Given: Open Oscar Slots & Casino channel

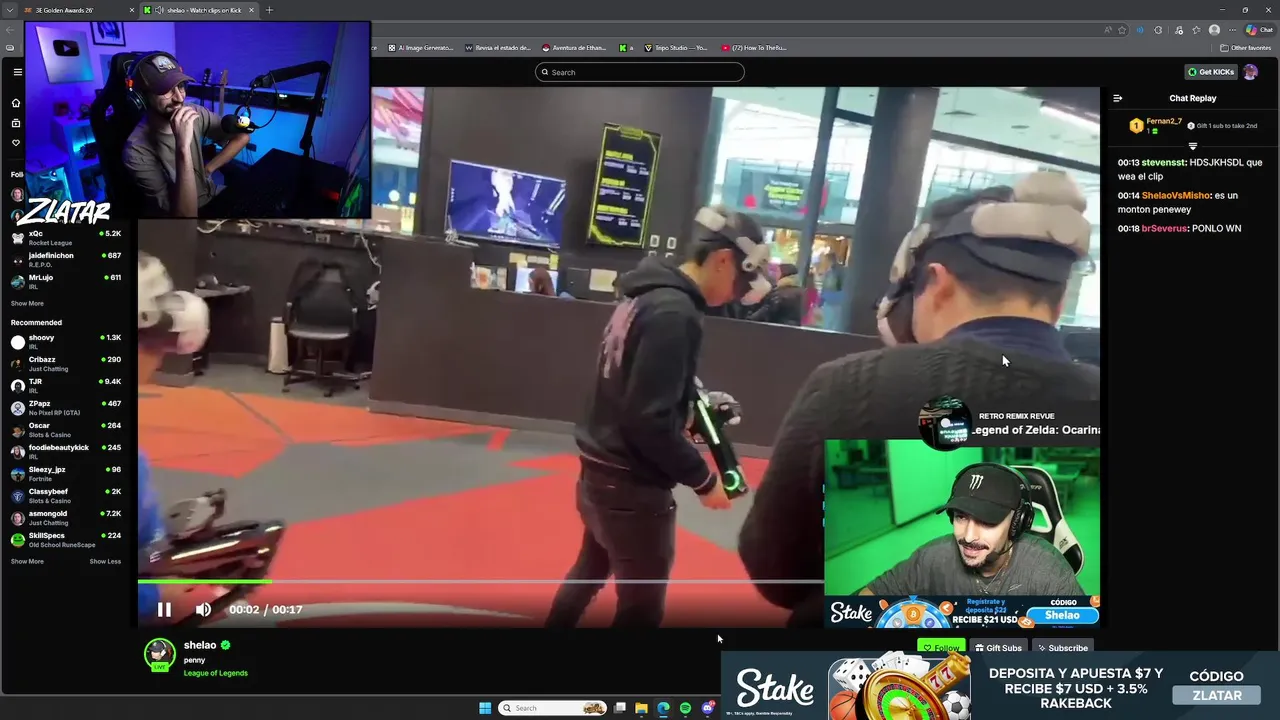Looking at the screenshot, I should (66, 429).
